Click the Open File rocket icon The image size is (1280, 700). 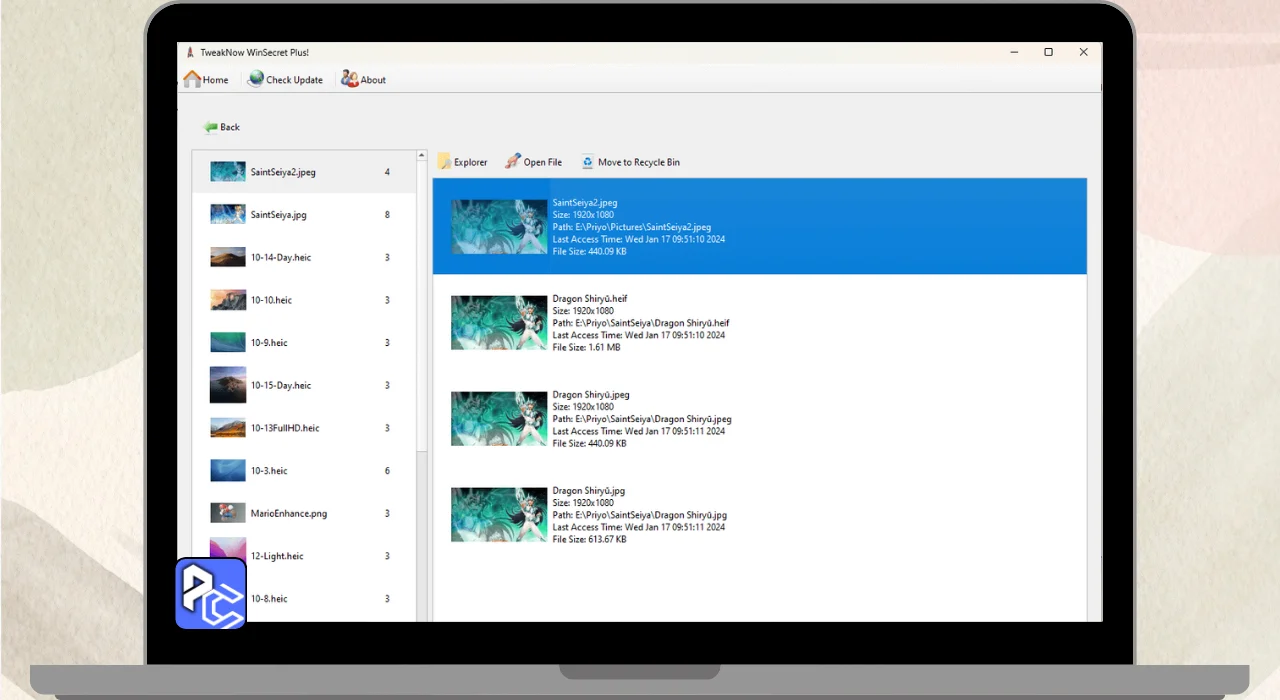[x=513, y=162]
